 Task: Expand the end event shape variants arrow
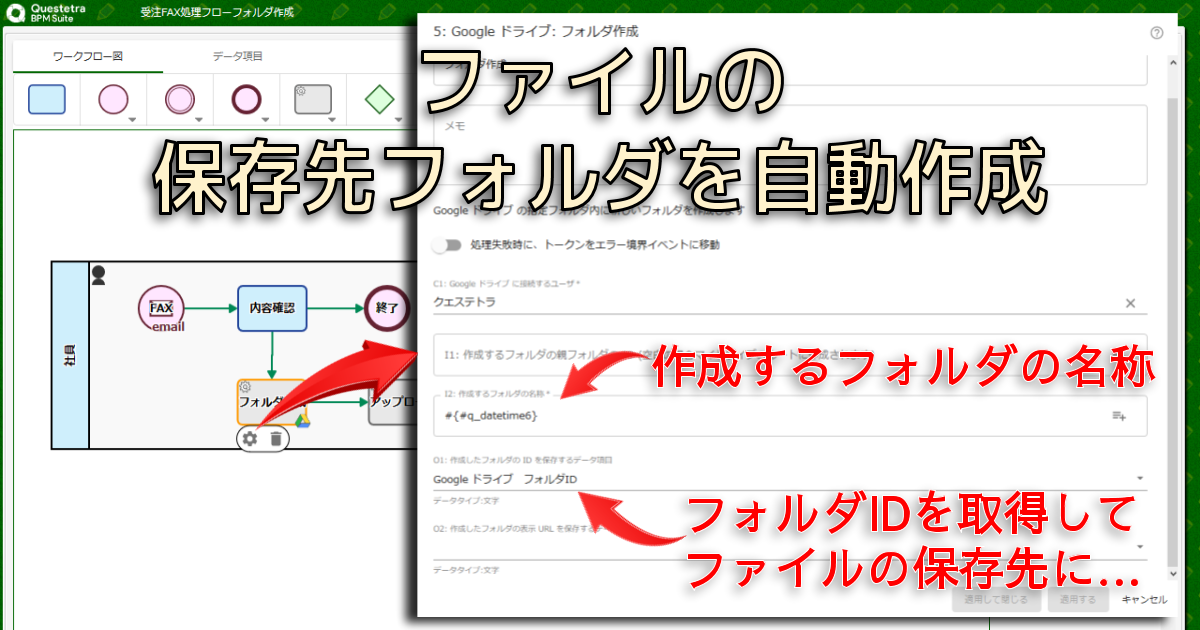click(x=265, y=120)
